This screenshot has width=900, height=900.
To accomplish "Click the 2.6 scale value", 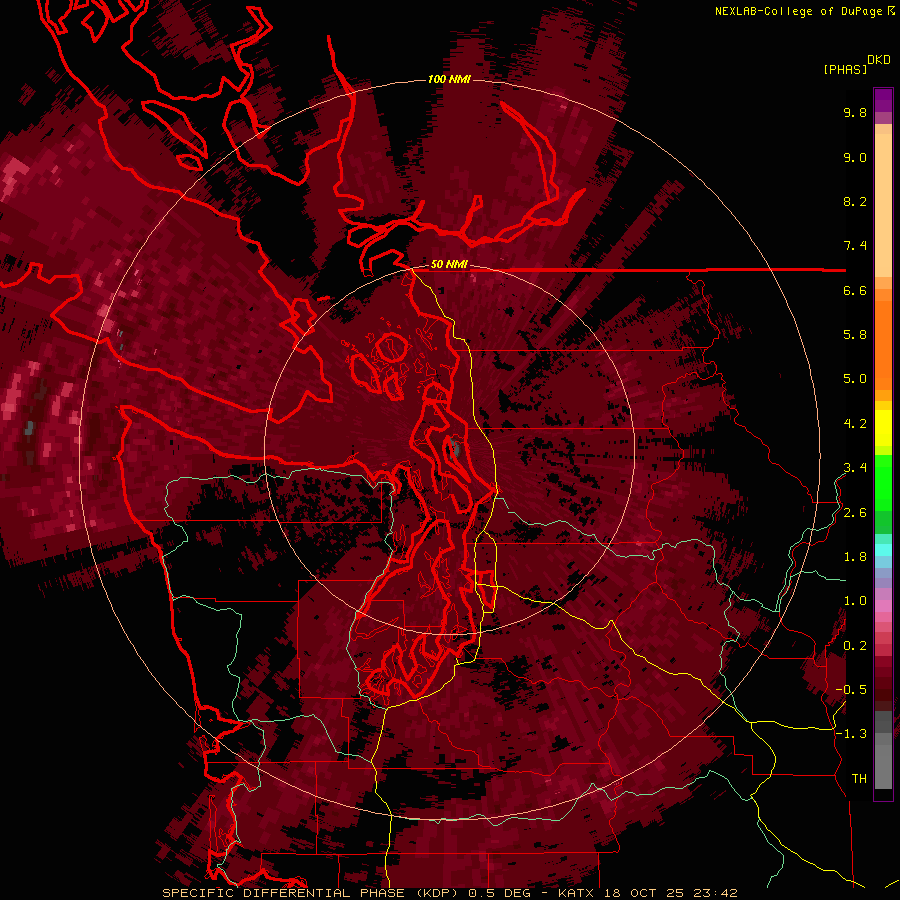I will point(855,513).
